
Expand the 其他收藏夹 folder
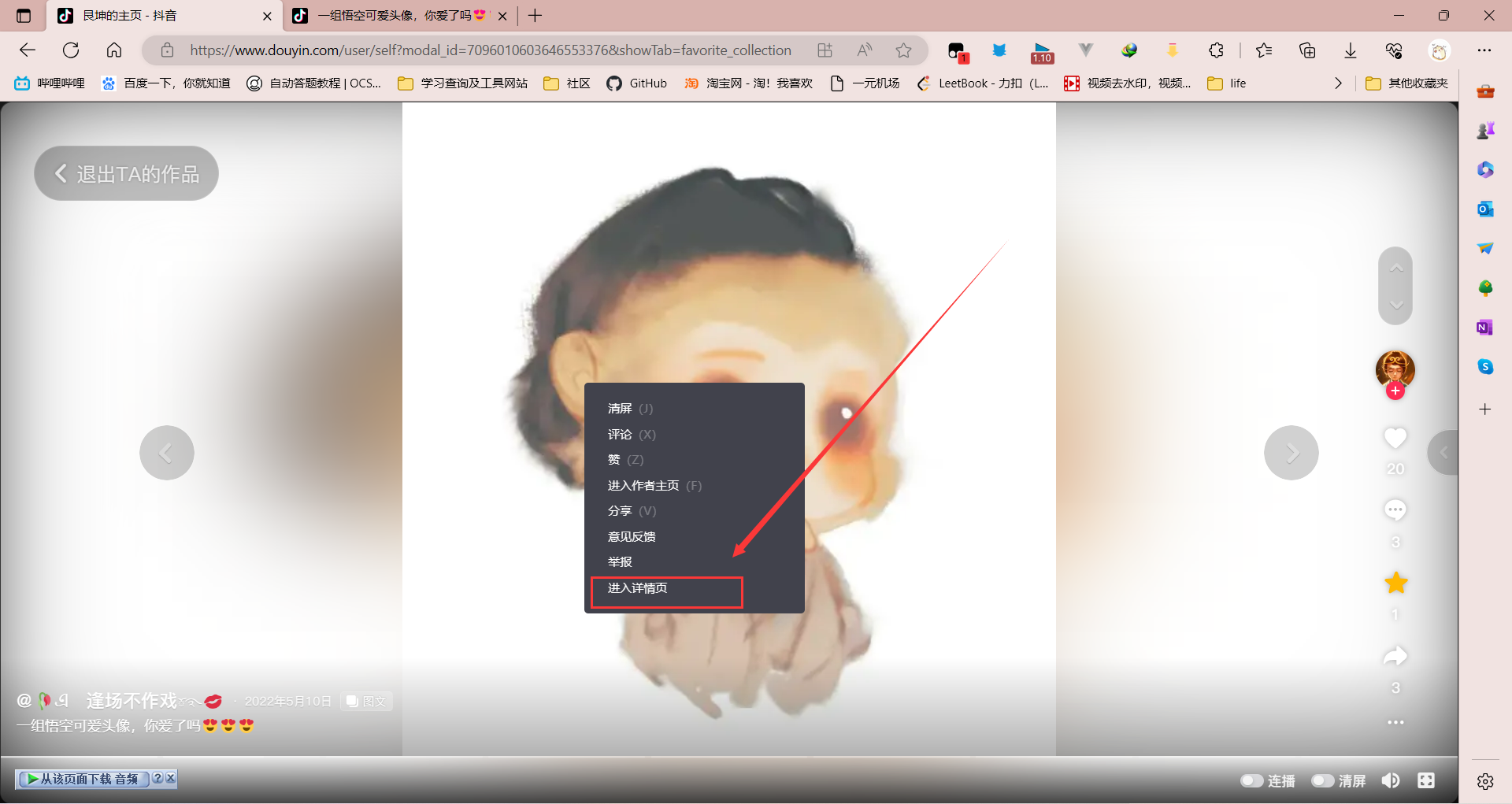click(1407, 83)
